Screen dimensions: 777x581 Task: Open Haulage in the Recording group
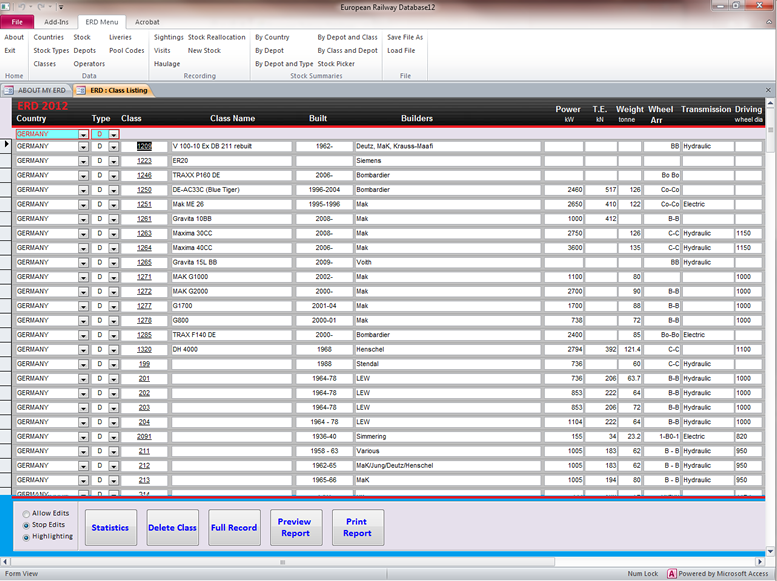point(167,64)
